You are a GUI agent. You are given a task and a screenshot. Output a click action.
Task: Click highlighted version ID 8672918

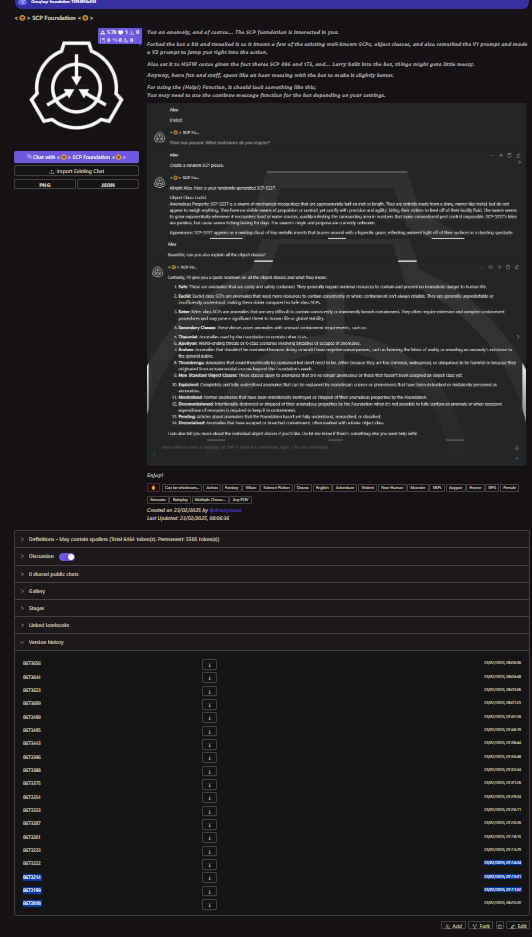(x=32, y=904)
